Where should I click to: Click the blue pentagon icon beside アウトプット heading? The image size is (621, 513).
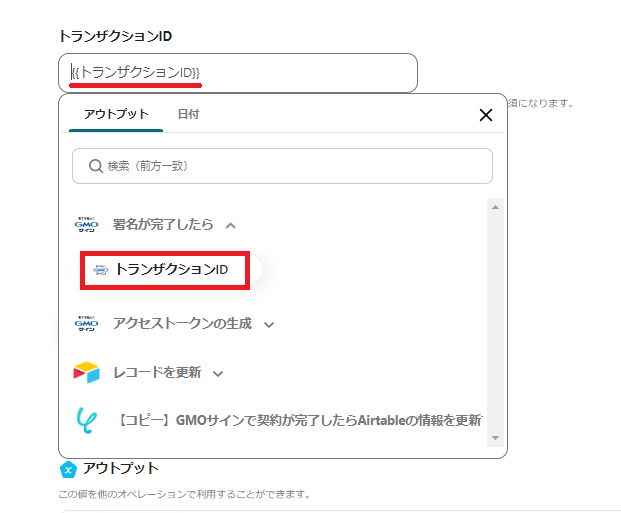tap(68, 470)
